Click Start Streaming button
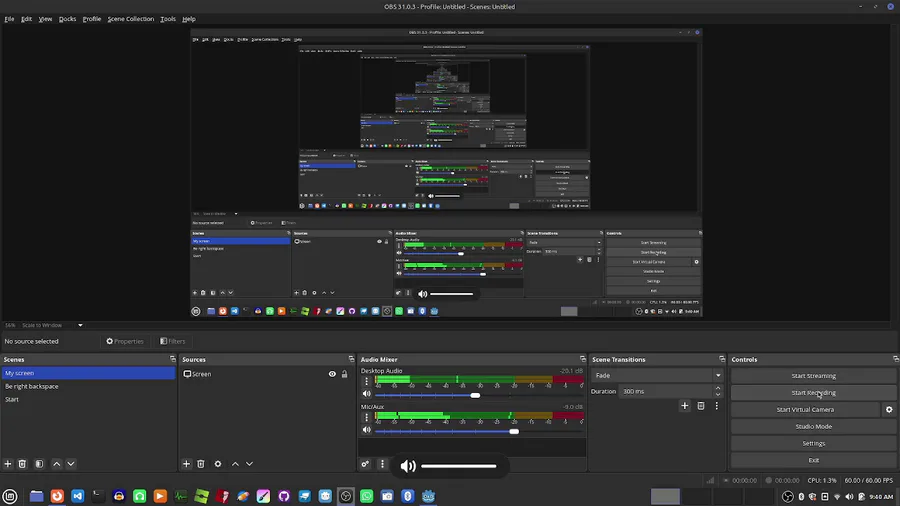 (813, 376)
